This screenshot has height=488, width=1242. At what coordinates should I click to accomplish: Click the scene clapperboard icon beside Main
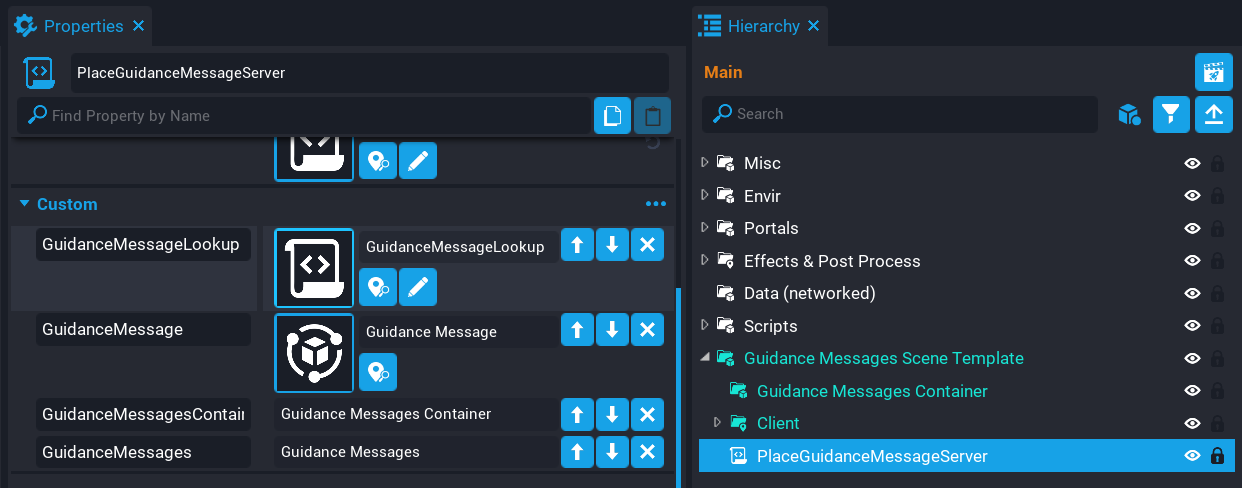click(x=1213, y=72)
